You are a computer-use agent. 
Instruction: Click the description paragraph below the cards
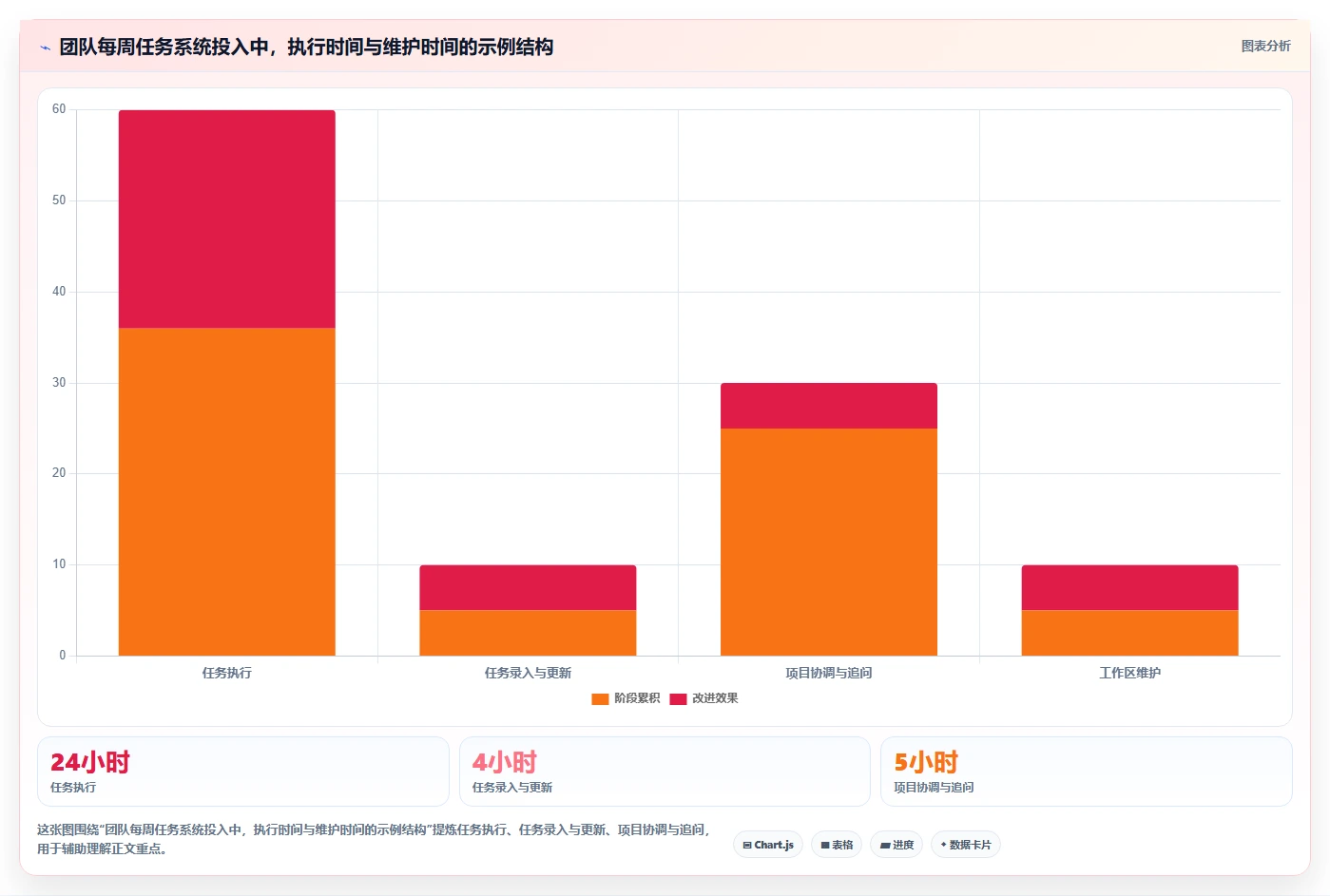click(375, 839)
